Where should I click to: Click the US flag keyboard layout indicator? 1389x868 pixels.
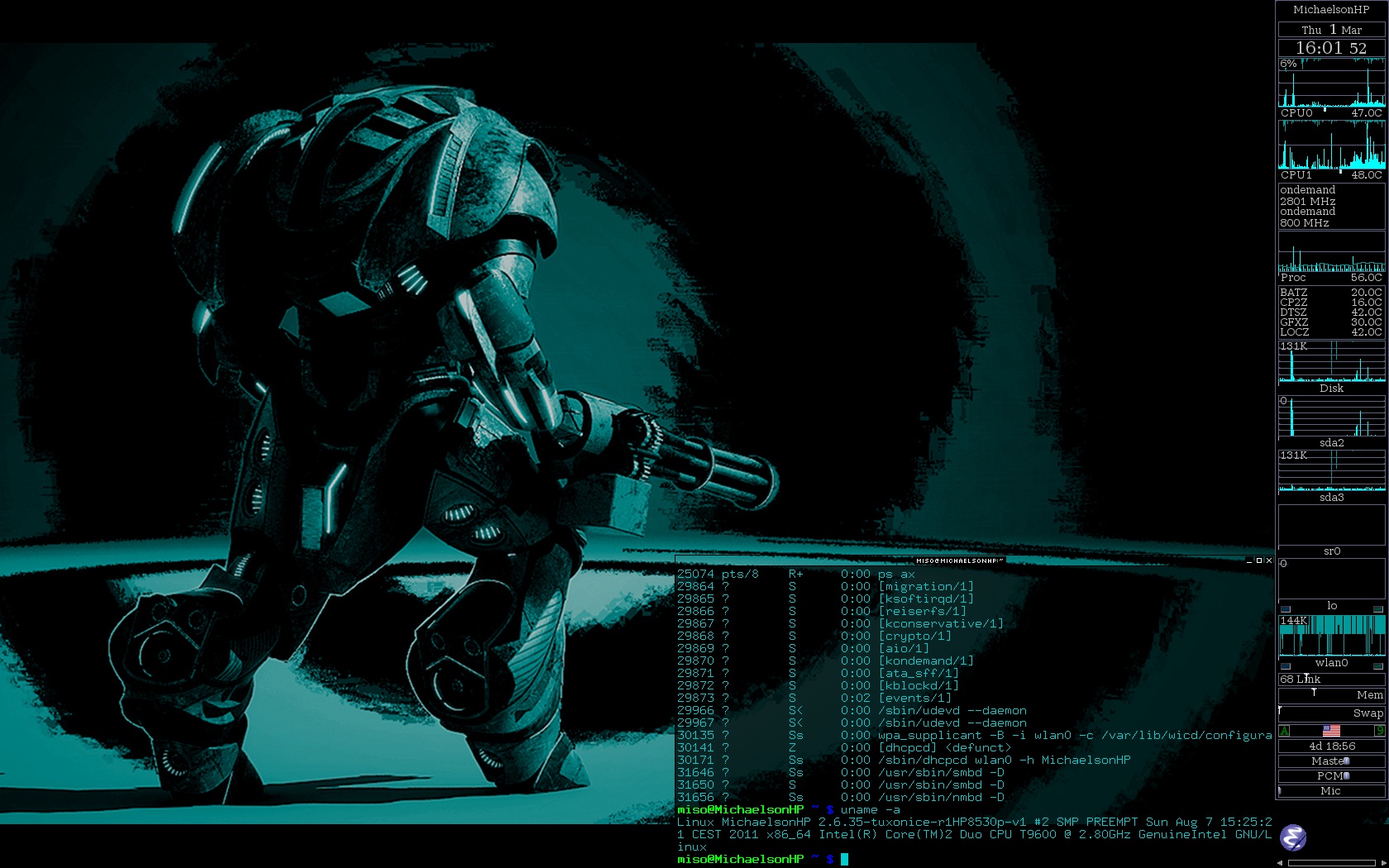click(1331, 731)
